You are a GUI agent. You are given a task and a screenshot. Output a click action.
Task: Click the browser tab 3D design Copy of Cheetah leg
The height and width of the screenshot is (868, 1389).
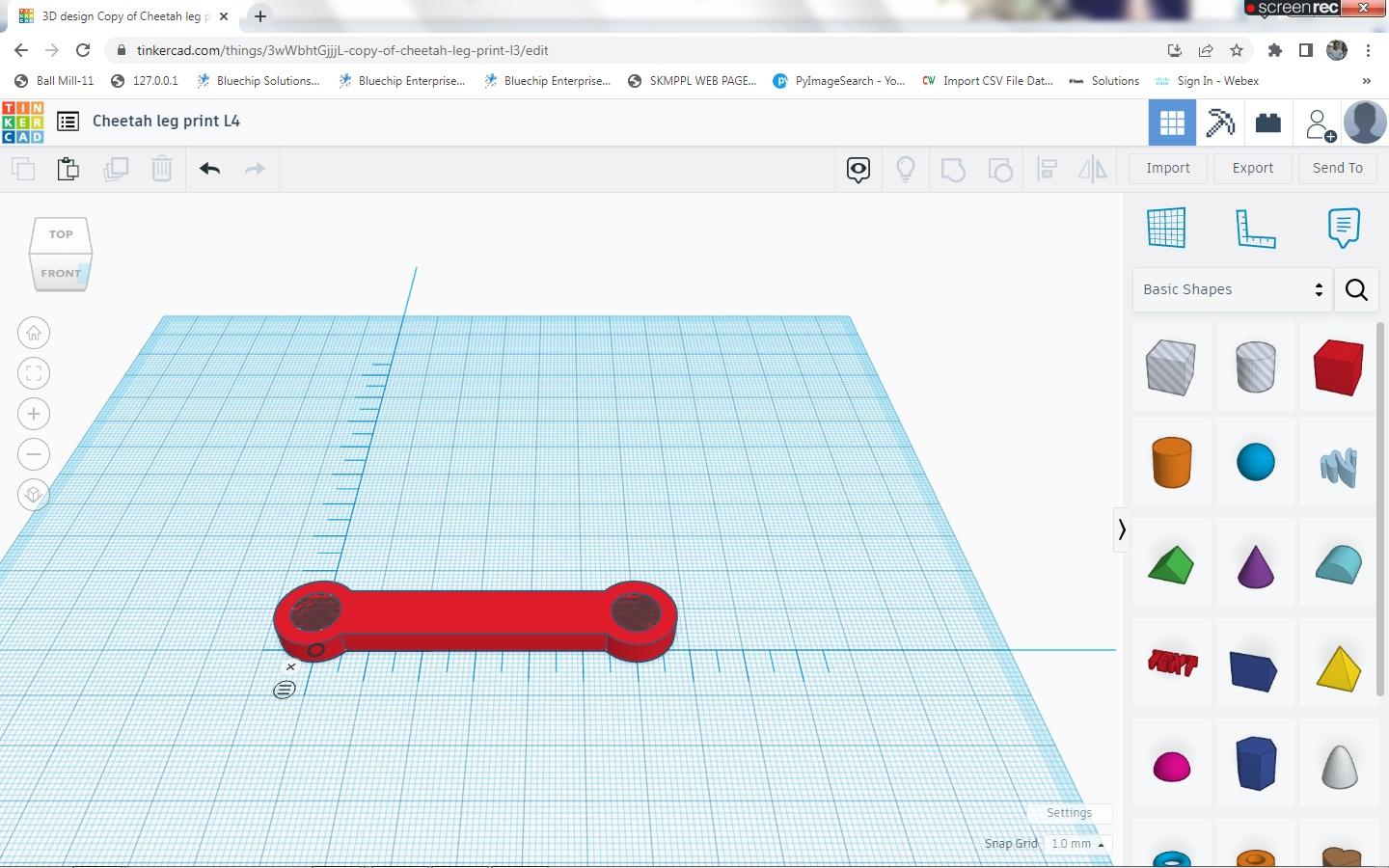[125, 16]
